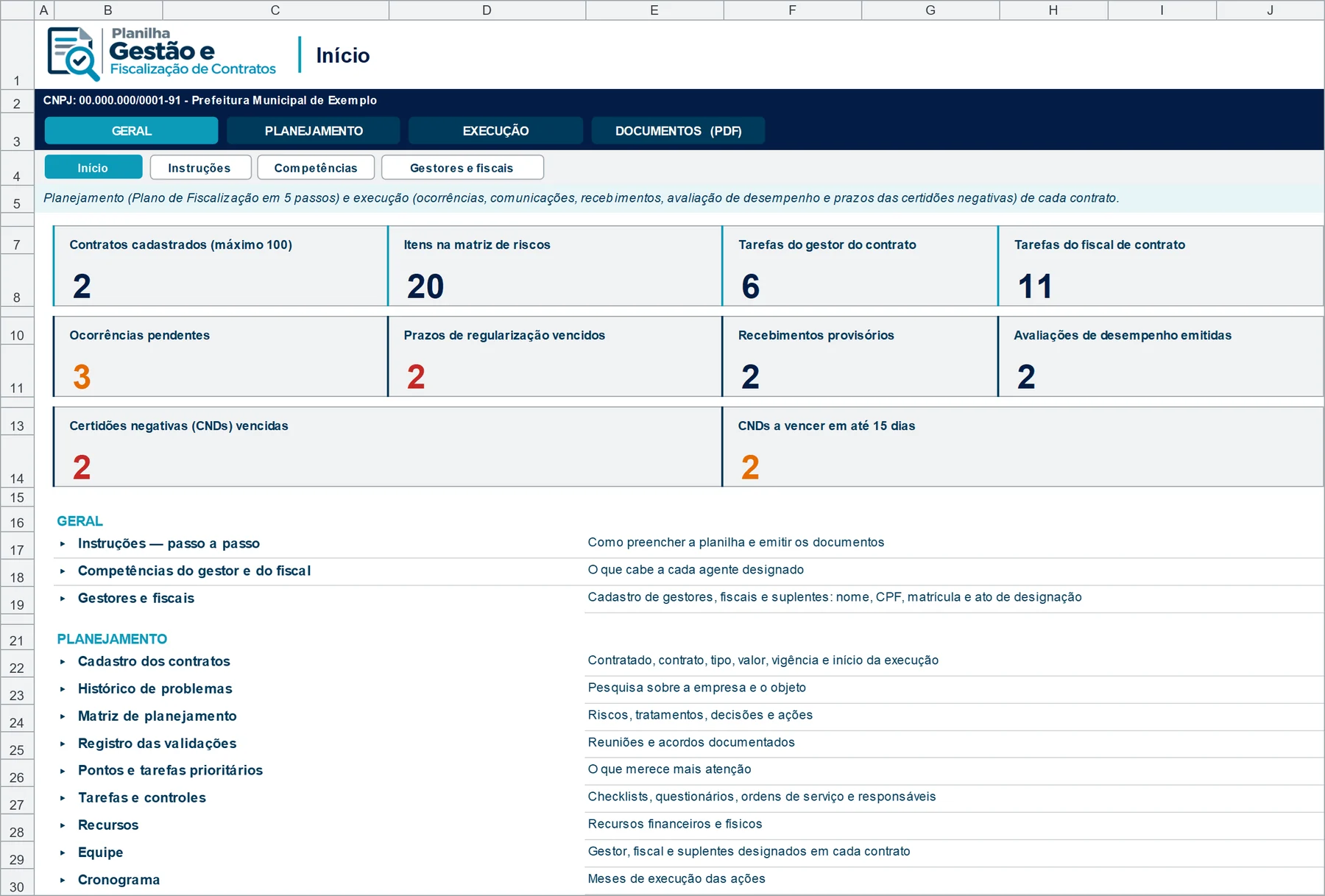Go to the Instruções sub-tab
1325x896 pixels.
[x=200, y=167]
